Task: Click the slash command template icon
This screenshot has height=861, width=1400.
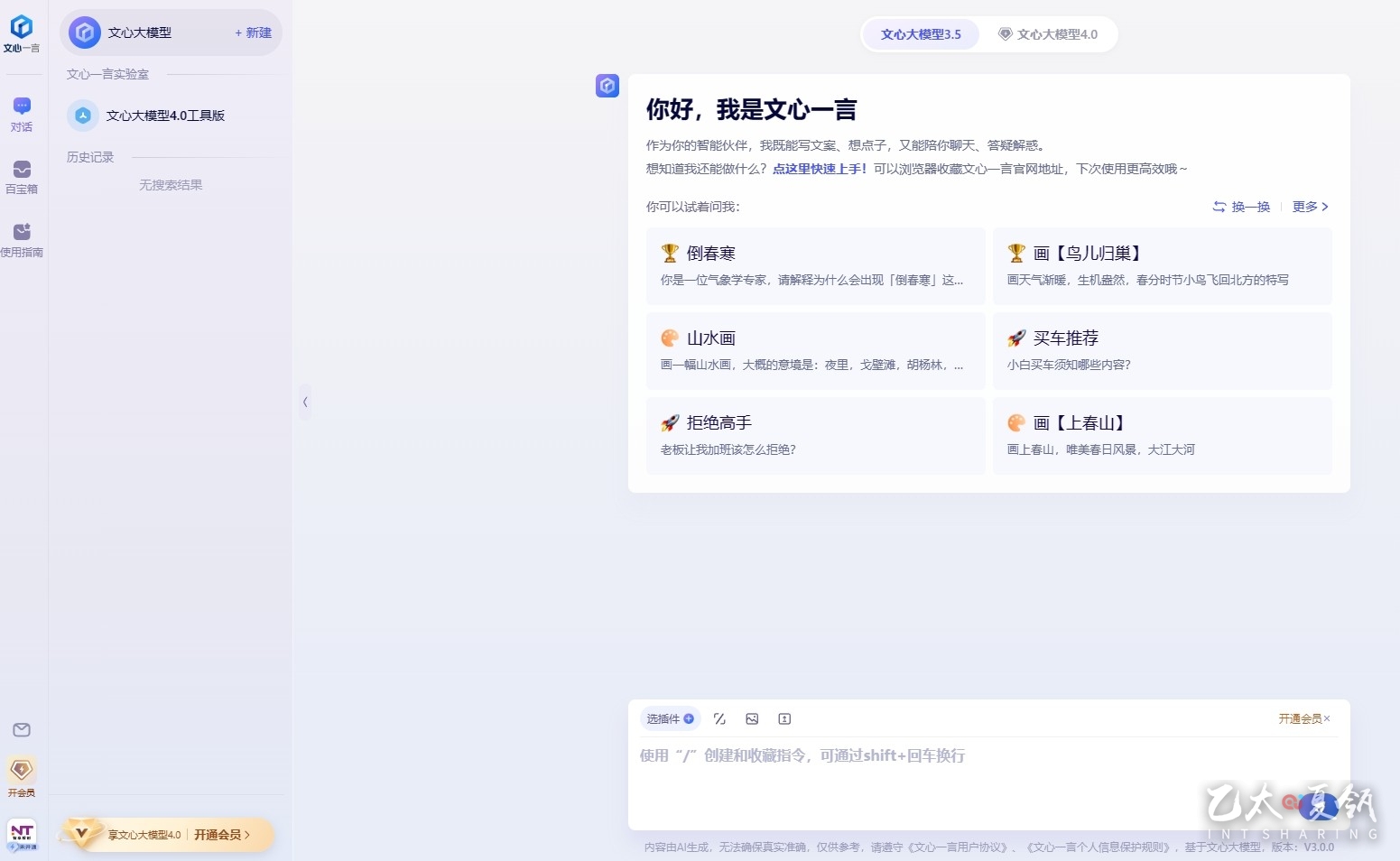Action: click(719, 718)
